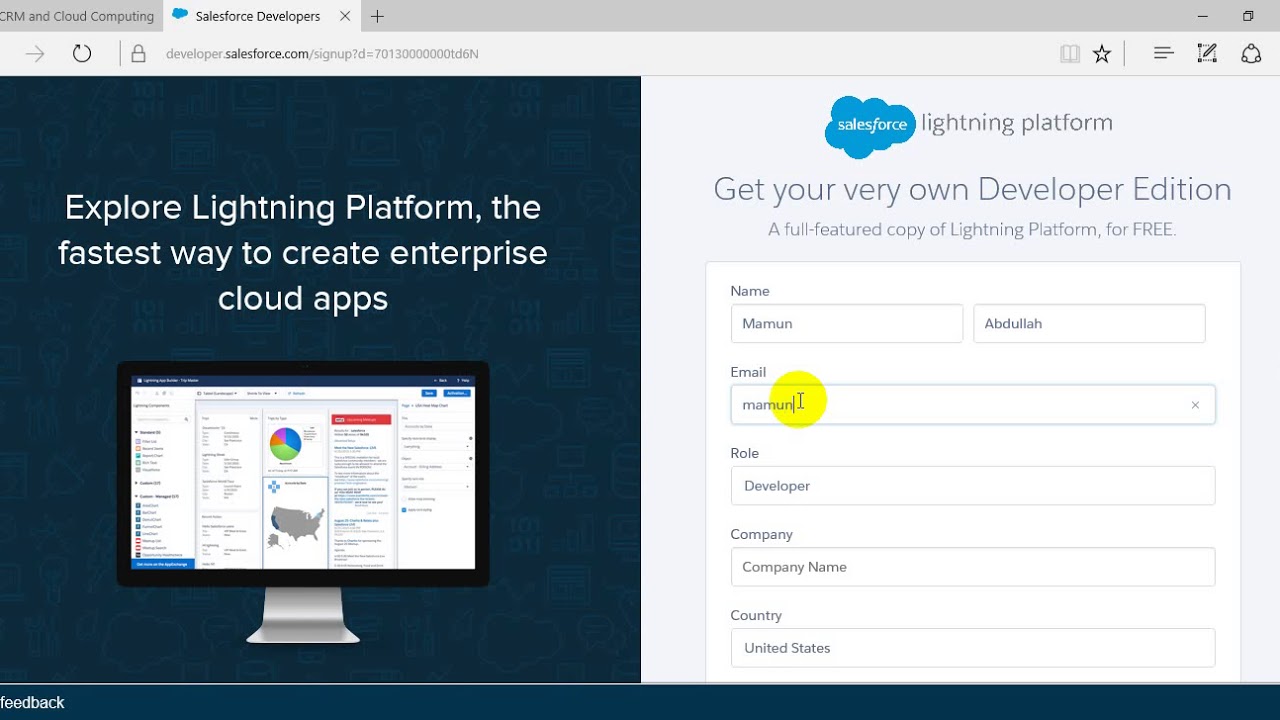Clear the Email field with X
The height and width of the screenshot is (720, 1280).
[1195, 405]
